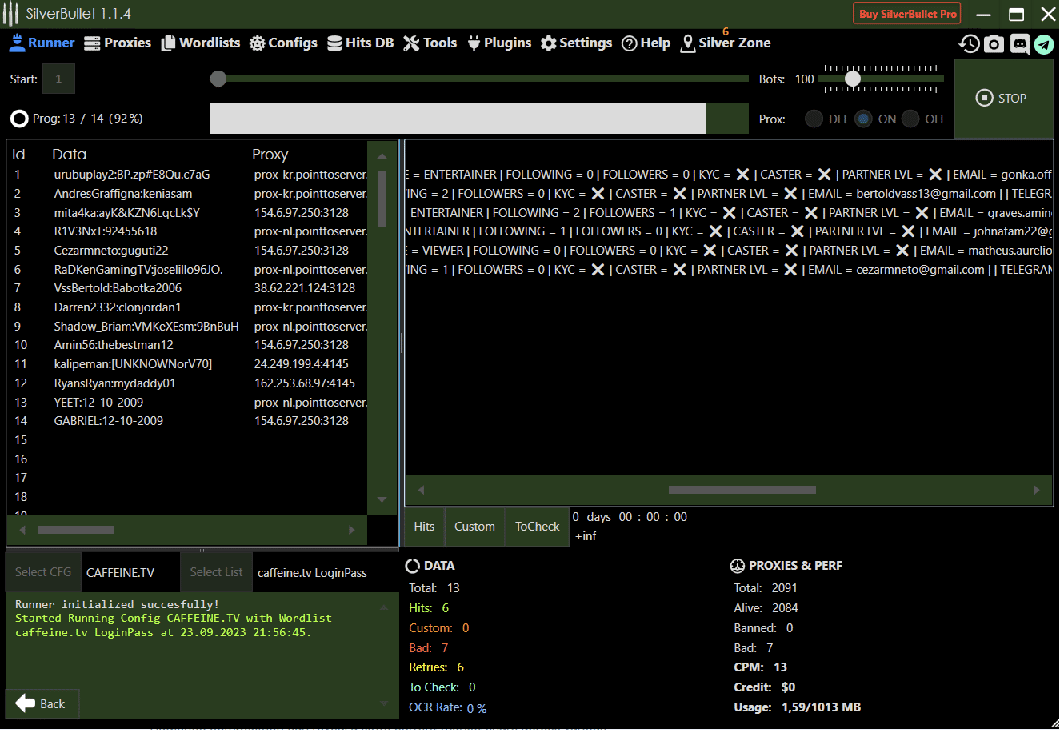Click the Bots slider handle
Screen dimensions: 1059x730
853,78
